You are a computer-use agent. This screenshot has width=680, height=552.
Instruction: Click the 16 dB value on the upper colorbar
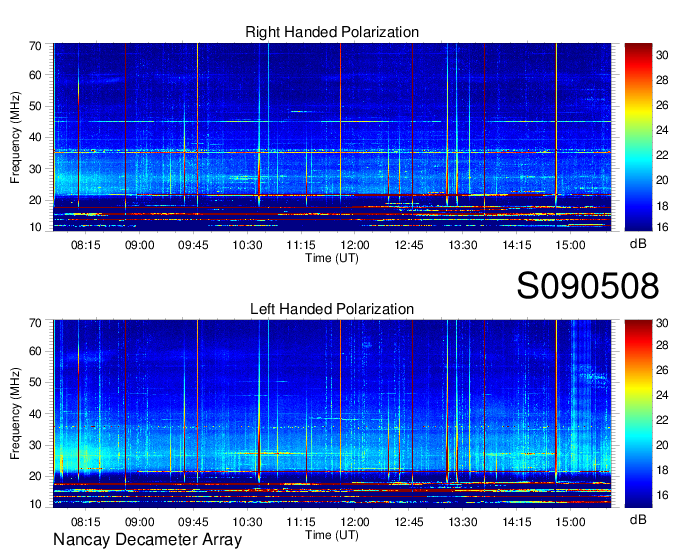tap(662, 227)
